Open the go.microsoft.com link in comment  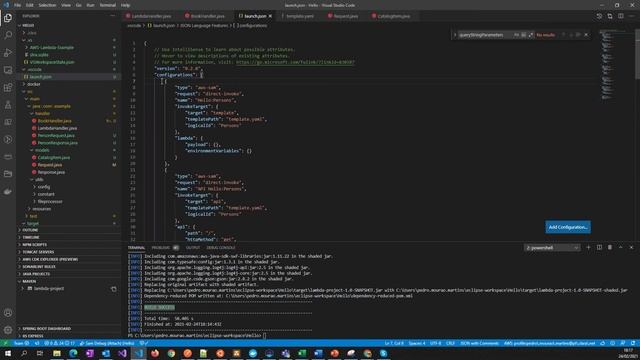295,62
